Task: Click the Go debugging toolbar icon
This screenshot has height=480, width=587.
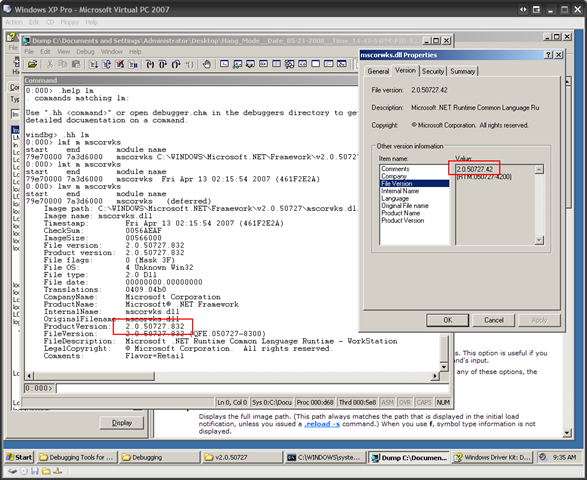Action: tap(93, 64)
